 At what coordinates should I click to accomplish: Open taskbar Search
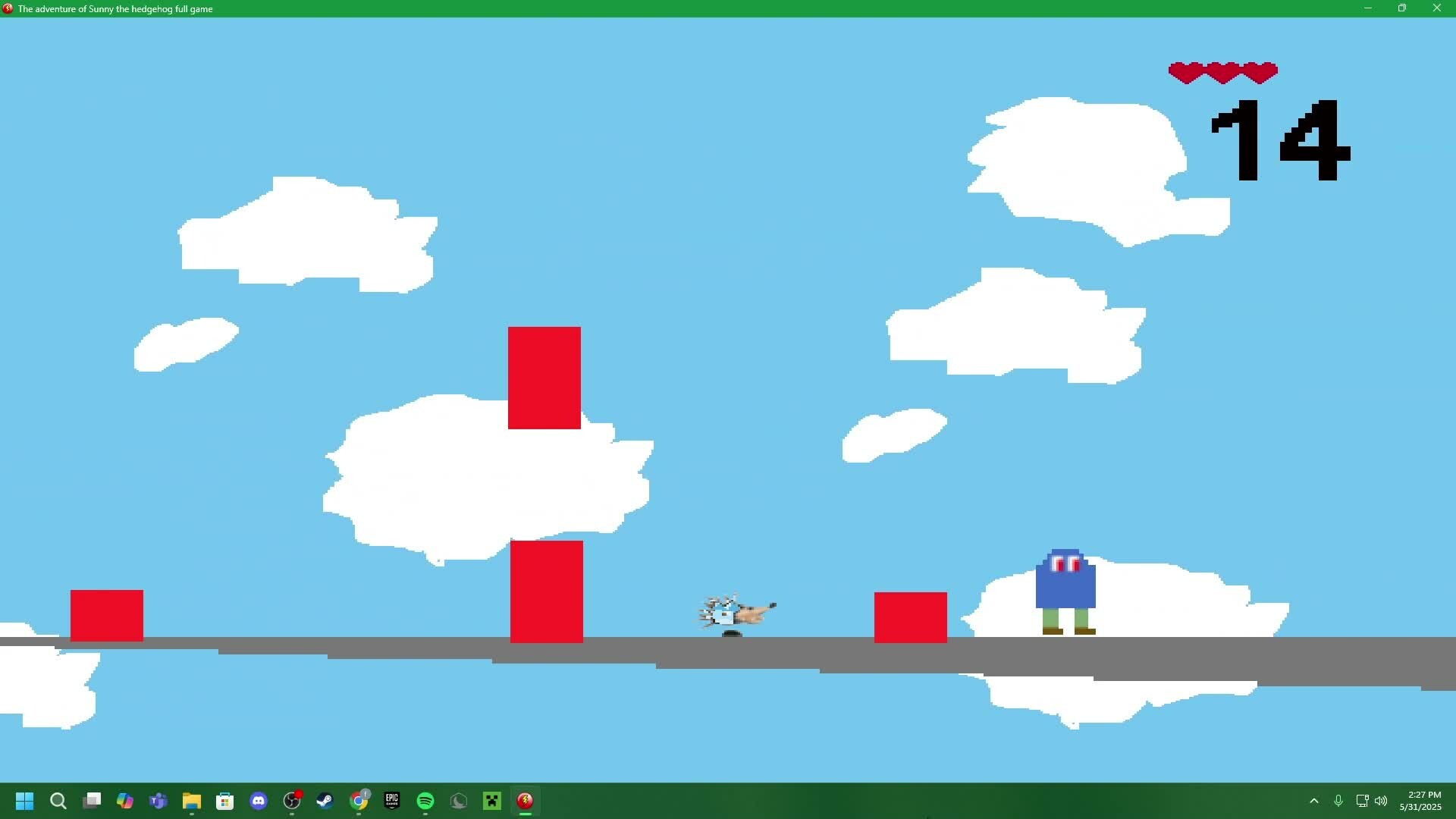point(58,801)
